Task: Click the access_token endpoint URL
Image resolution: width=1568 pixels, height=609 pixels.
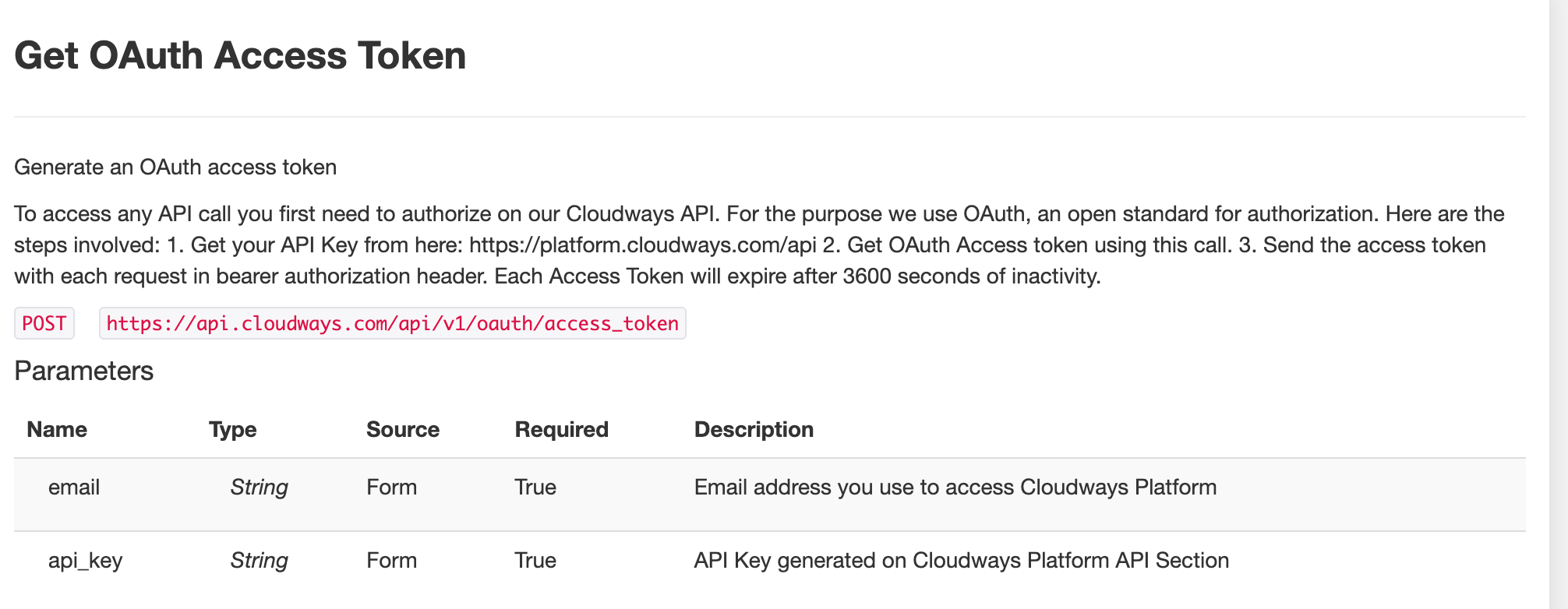Action: coord(393,323)
